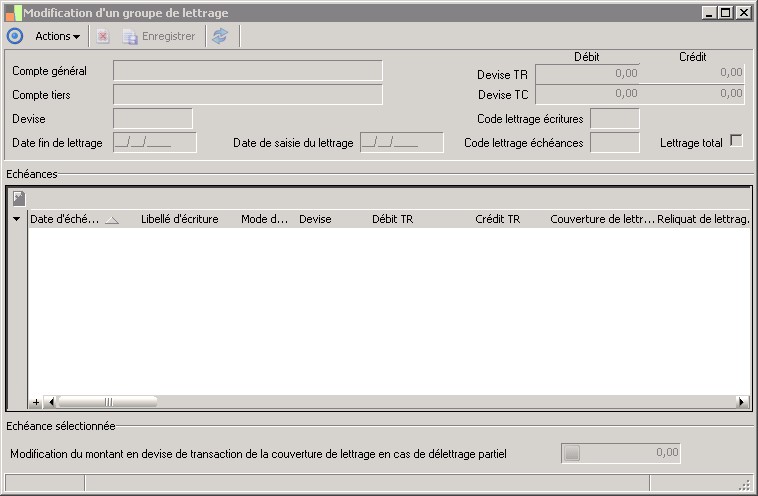This screenshot has height=496, width=758.
Task: Close the Modification d'un groupe window
Action: pyautogui.click(x=743, y=13)
